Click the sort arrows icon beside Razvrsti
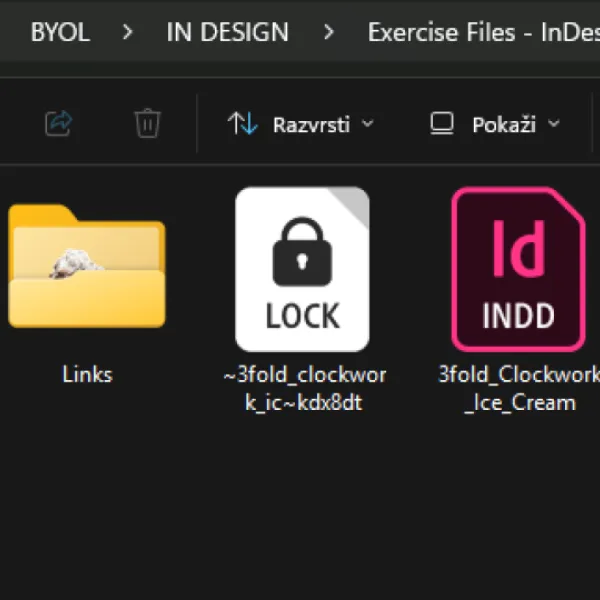600x600 pixels. click(x=243, y=123)
